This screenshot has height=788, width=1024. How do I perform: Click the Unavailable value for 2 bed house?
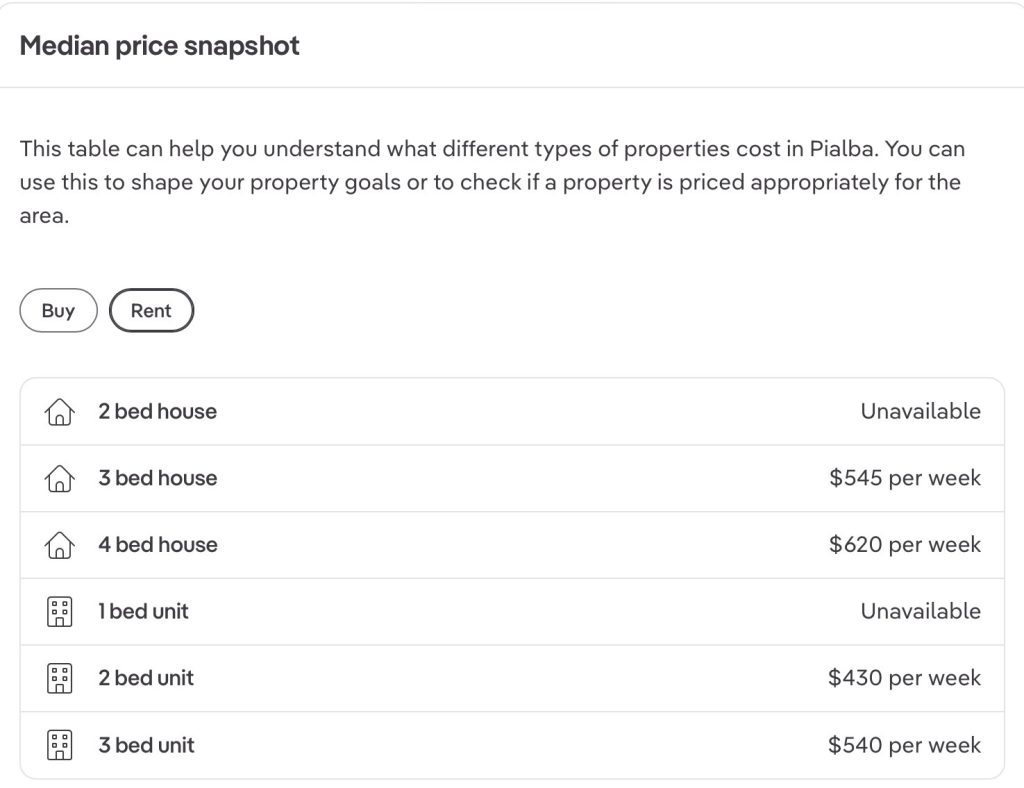point(920,412)
